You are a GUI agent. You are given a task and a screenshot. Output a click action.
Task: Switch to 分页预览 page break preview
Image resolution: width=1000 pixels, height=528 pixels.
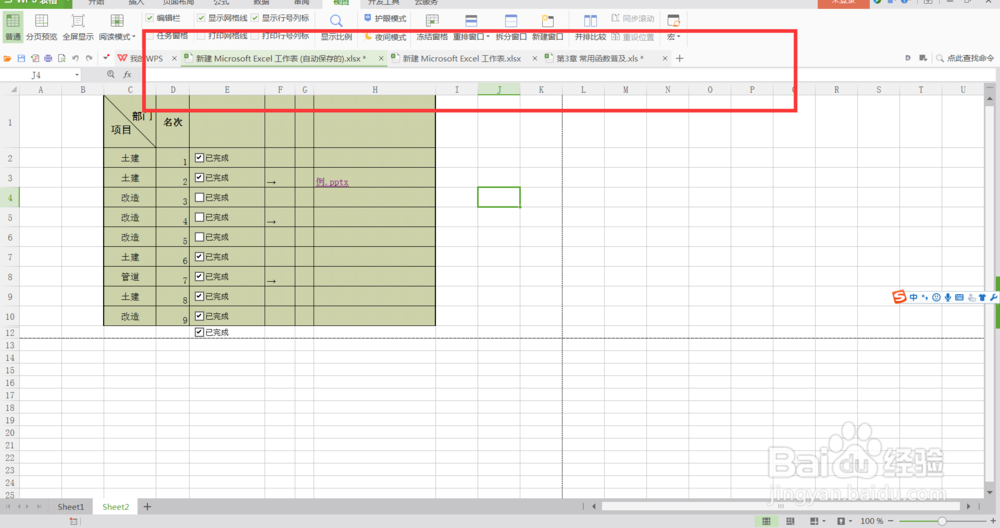pos(41,27)
